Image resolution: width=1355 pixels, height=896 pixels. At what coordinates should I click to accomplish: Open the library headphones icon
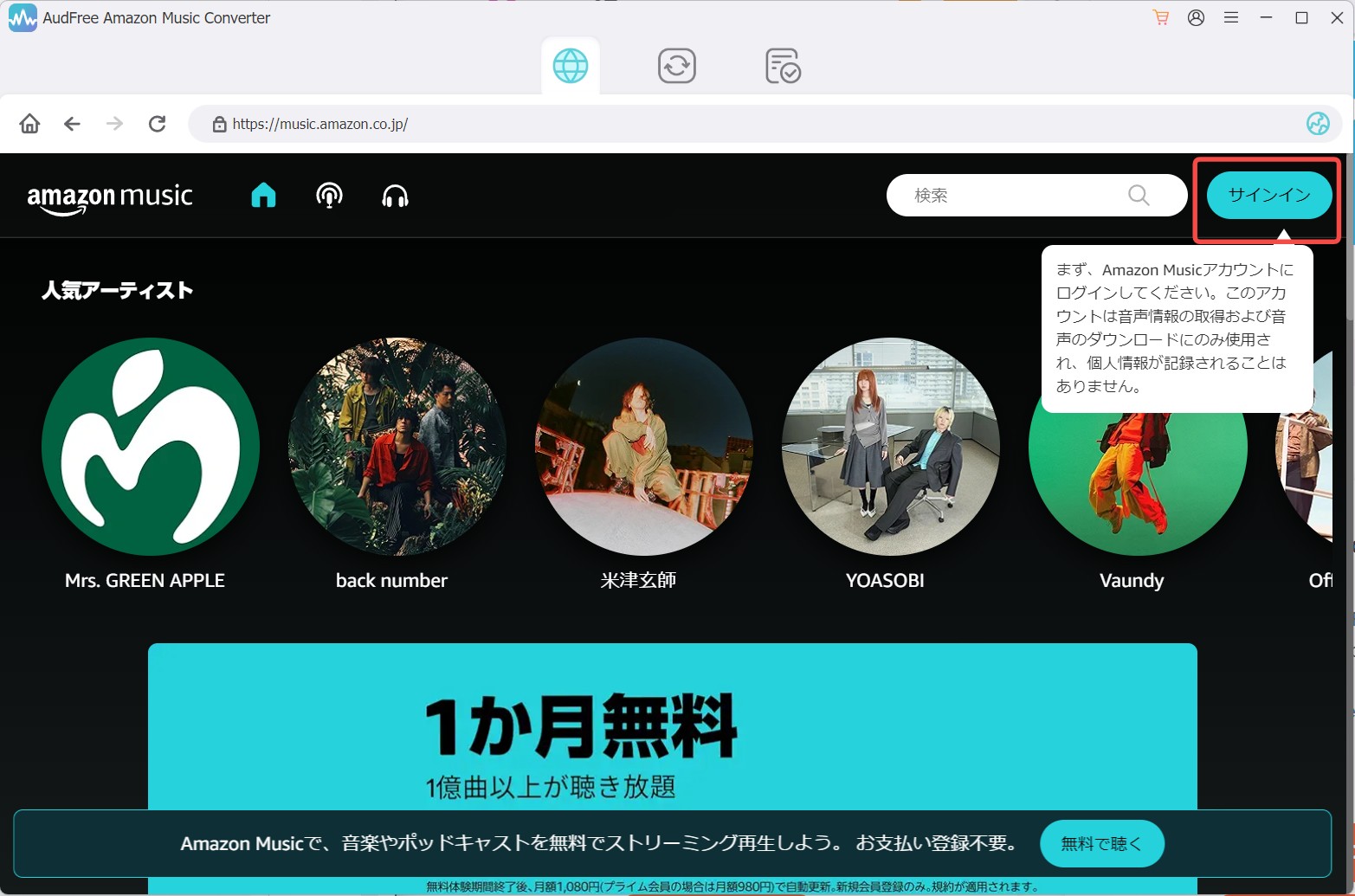click(395, 197)
